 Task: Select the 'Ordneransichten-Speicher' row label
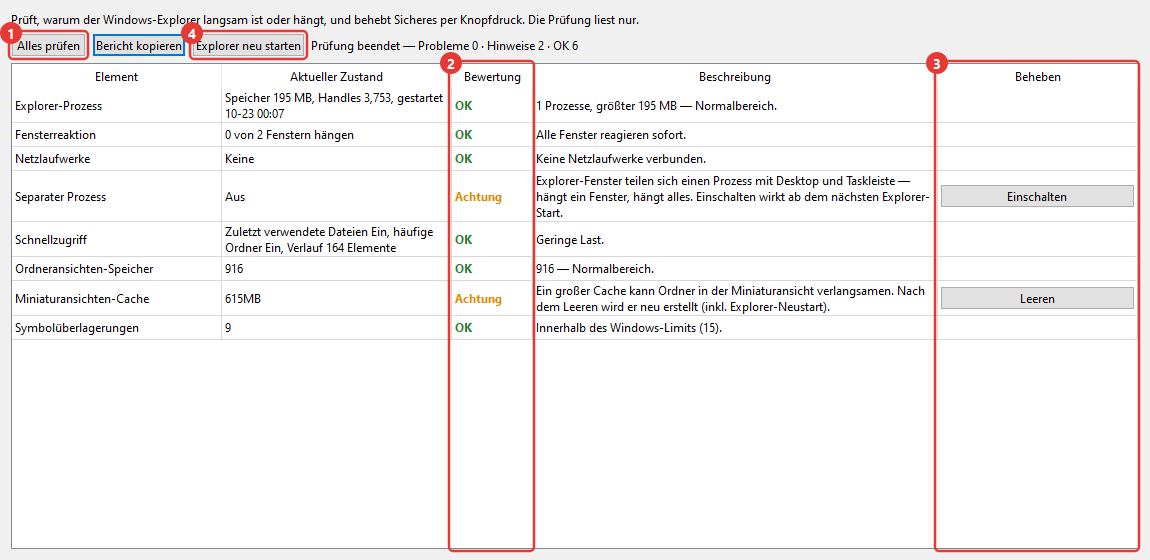pyautogui.click(x=84, y=269)
